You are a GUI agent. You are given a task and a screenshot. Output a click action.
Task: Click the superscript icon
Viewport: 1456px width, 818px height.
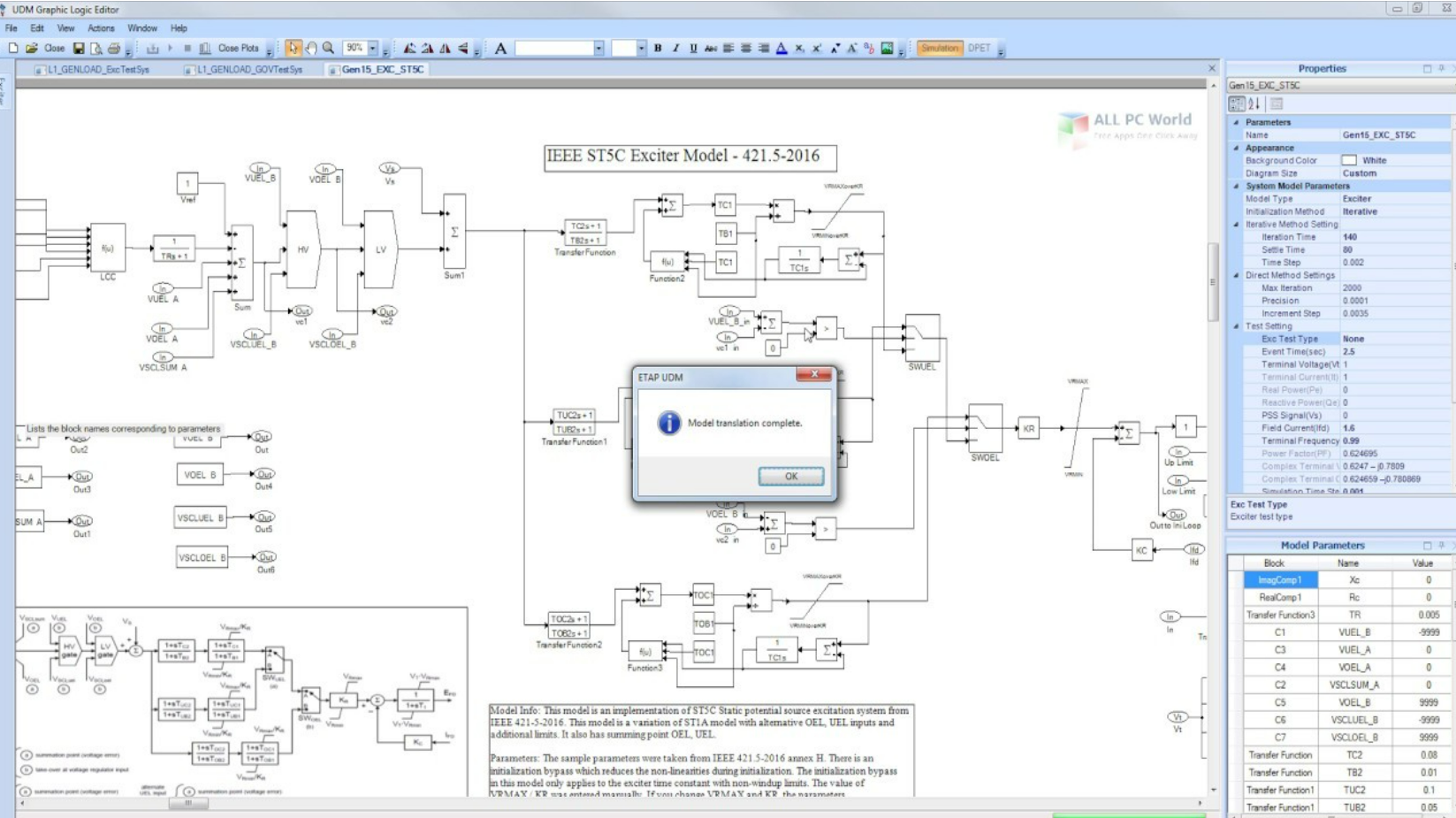coord(817,49)
